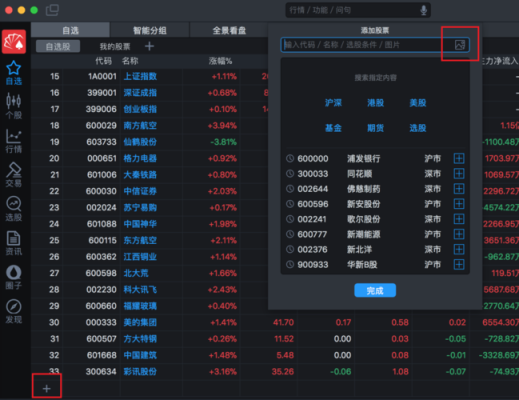
Task: Open stock 仙鹤股份 in the list
Action: click(x=140, y=142)
